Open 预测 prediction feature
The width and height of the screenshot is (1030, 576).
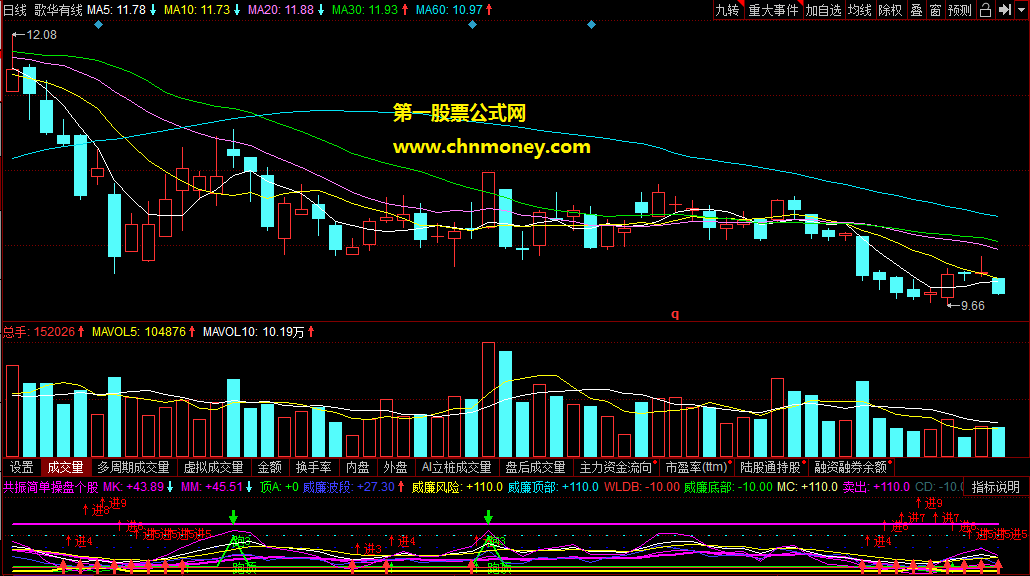point(960,10)
